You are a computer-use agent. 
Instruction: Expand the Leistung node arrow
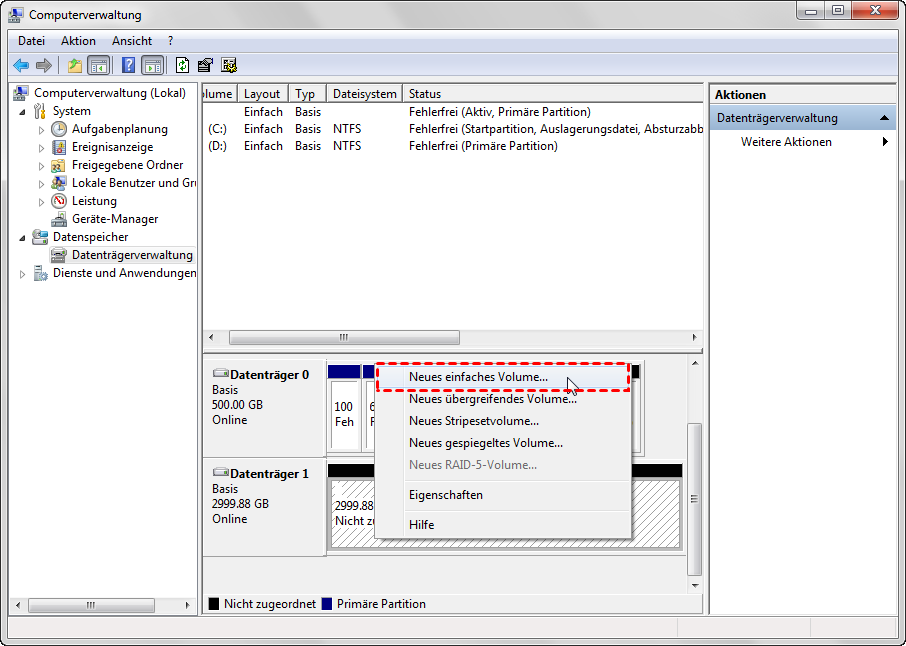point(41,202)
